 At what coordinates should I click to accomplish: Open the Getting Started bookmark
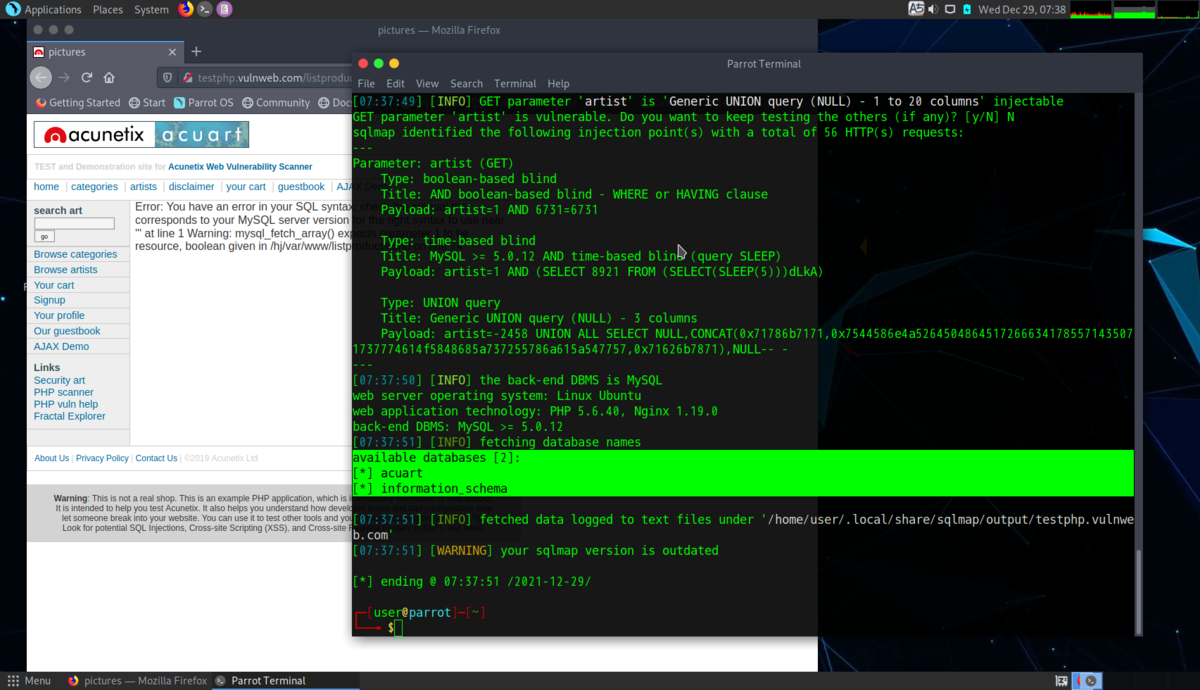pyautogui.click(x=78, y=103)
